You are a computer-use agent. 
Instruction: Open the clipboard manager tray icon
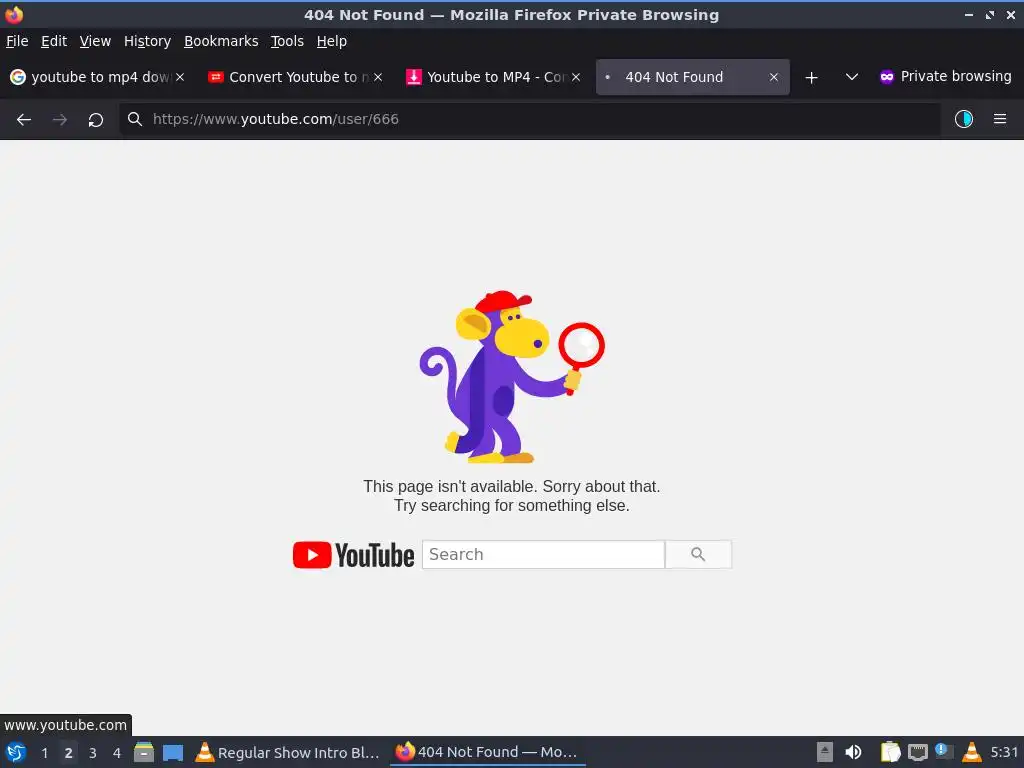pos(890,752)
